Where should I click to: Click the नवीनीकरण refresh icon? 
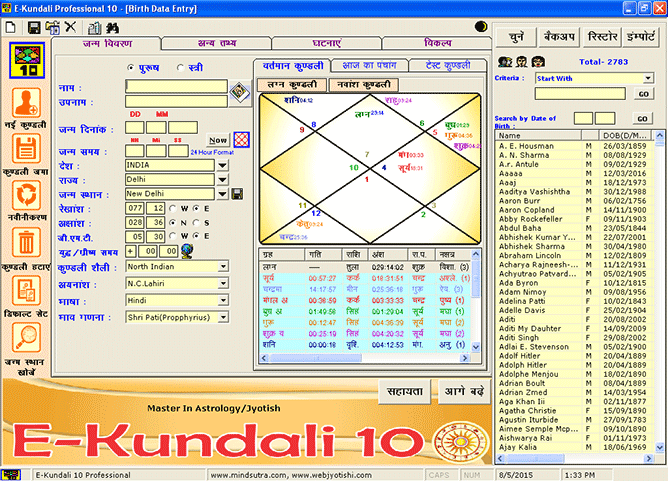tap(26, 195)
